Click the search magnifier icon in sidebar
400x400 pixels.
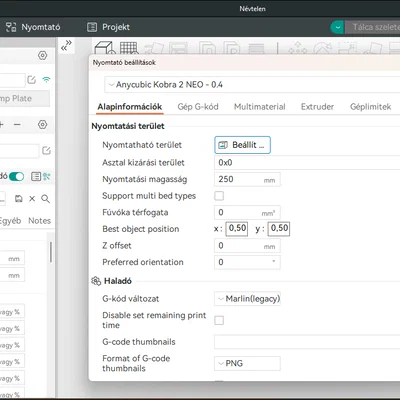(x=45, y=199)
